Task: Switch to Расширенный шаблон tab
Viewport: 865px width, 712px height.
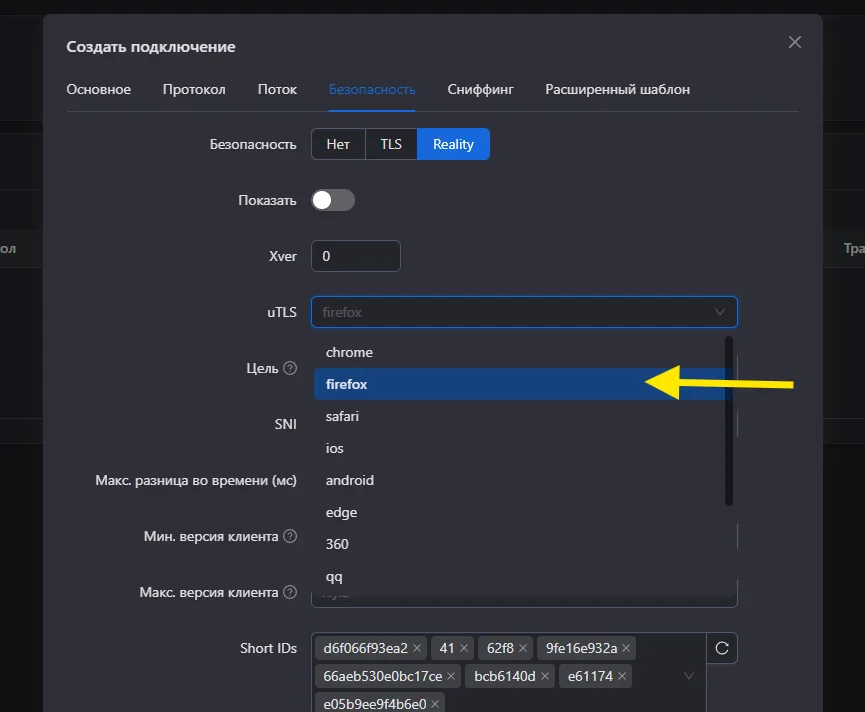Action: tap(617, 89)
